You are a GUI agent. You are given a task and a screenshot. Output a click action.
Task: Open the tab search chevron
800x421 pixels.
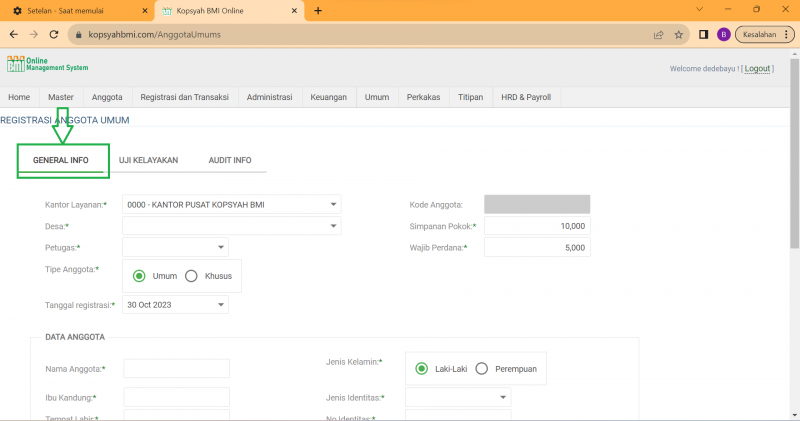click(699, 9)
